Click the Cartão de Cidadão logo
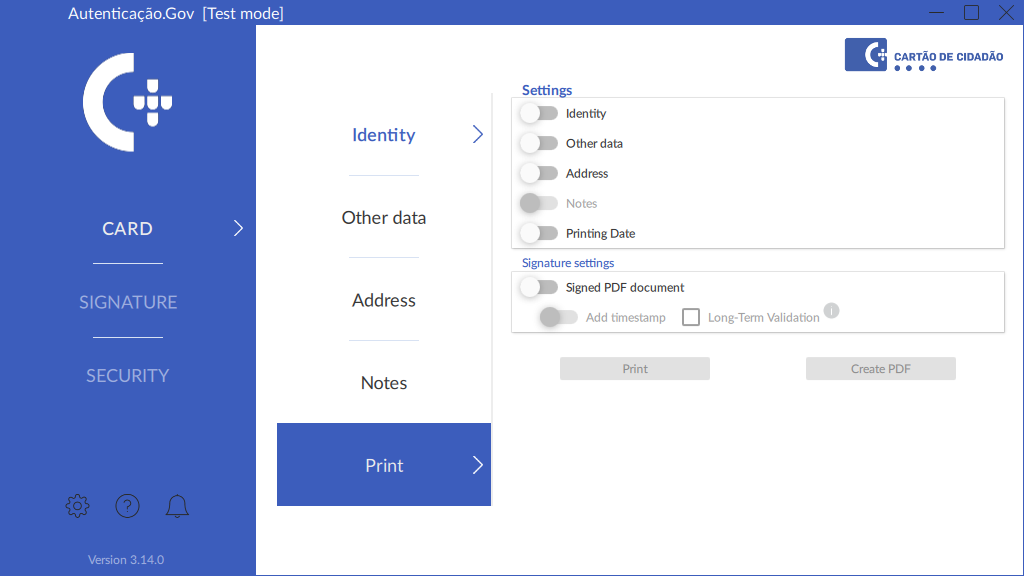This screenshot has height=576, width=1024. tap(924, 55)
